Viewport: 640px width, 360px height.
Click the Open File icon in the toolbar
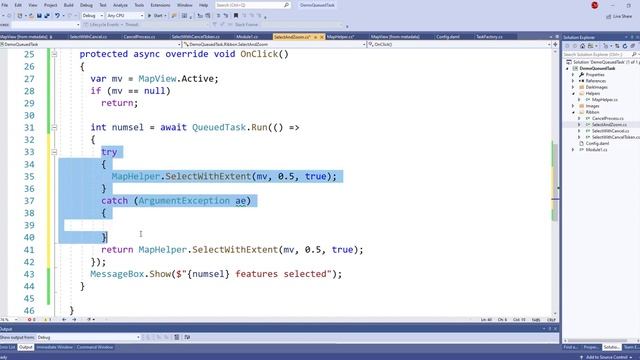[x=31, y=16]
